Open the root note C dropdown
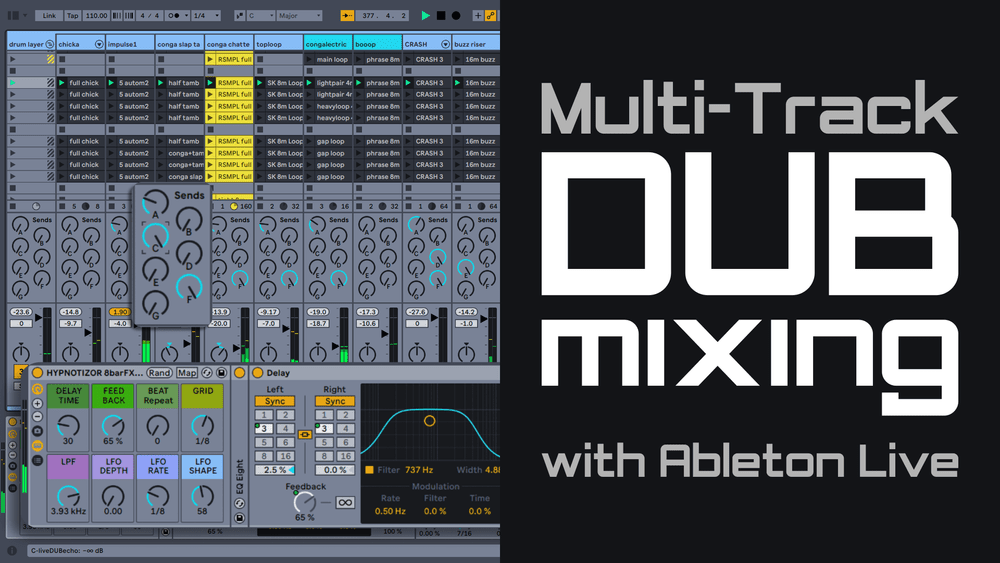The width and height of the screenshot is (1000, 563). (261, 15)
